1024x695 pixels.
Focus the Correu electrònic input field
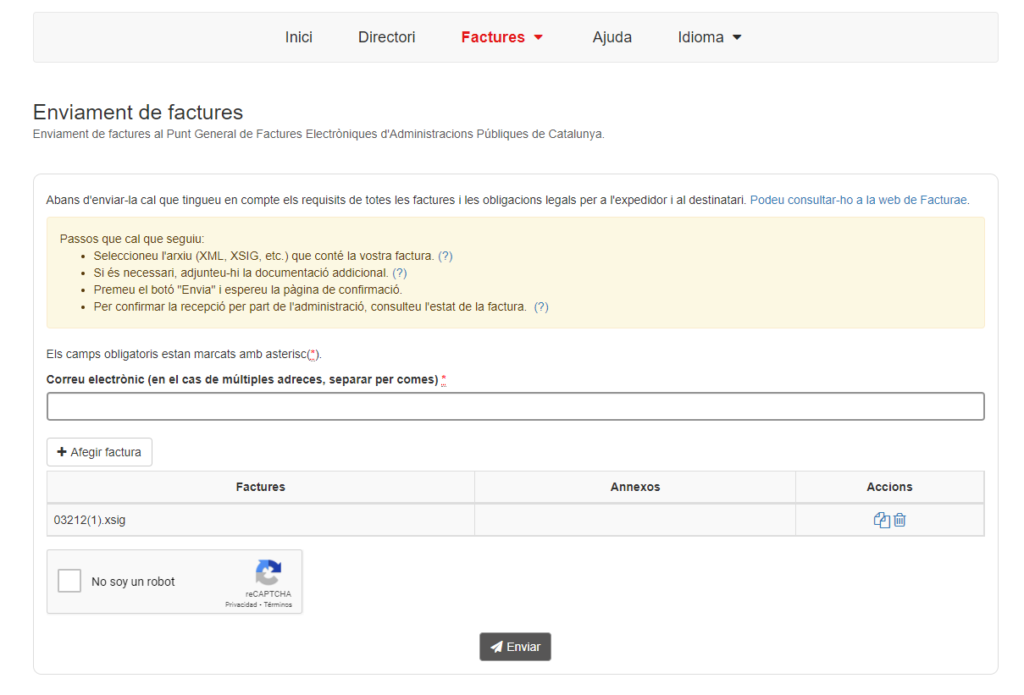[x=515, y=406]
